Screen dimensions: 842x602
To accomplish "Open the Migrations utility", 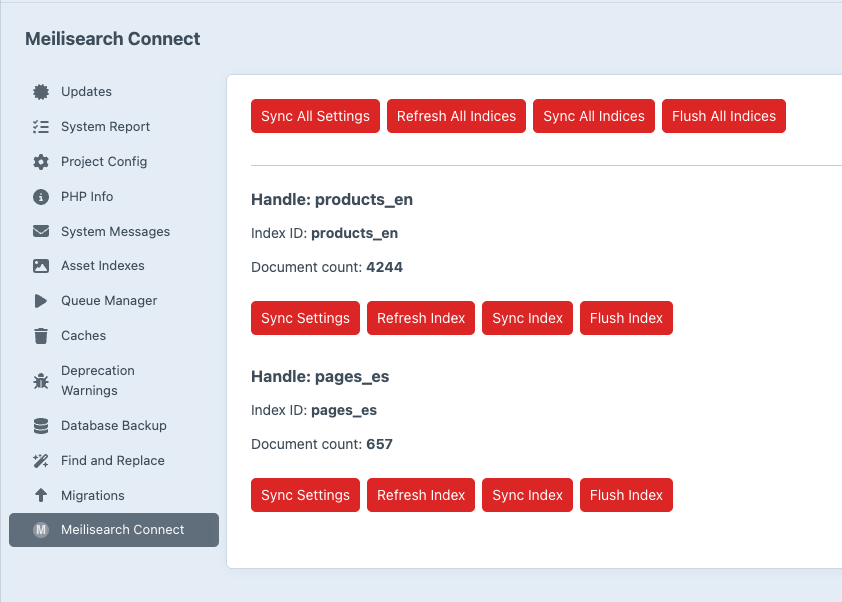I will coord(92,496).
